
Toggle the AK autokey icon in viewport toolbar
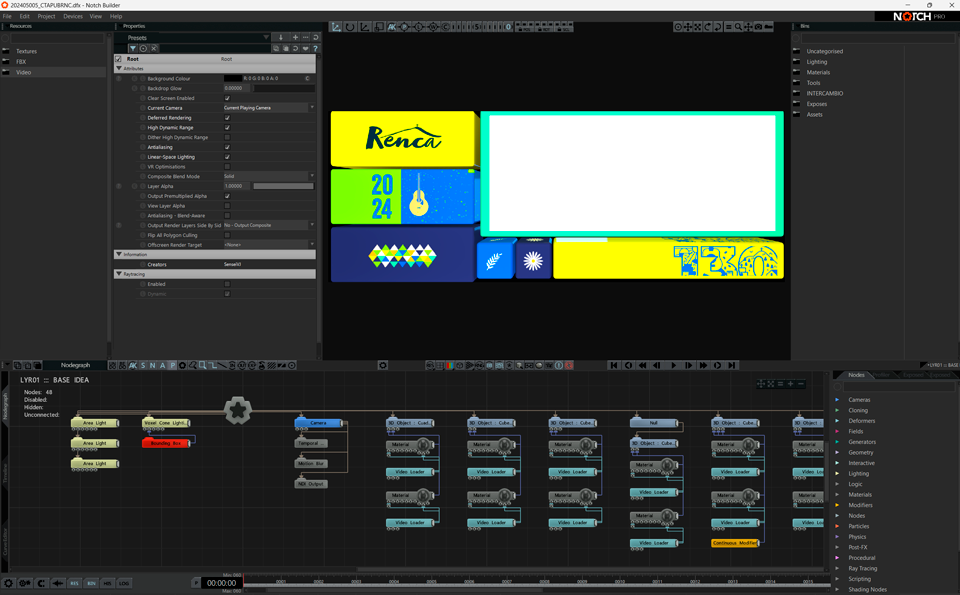(391, 27)
